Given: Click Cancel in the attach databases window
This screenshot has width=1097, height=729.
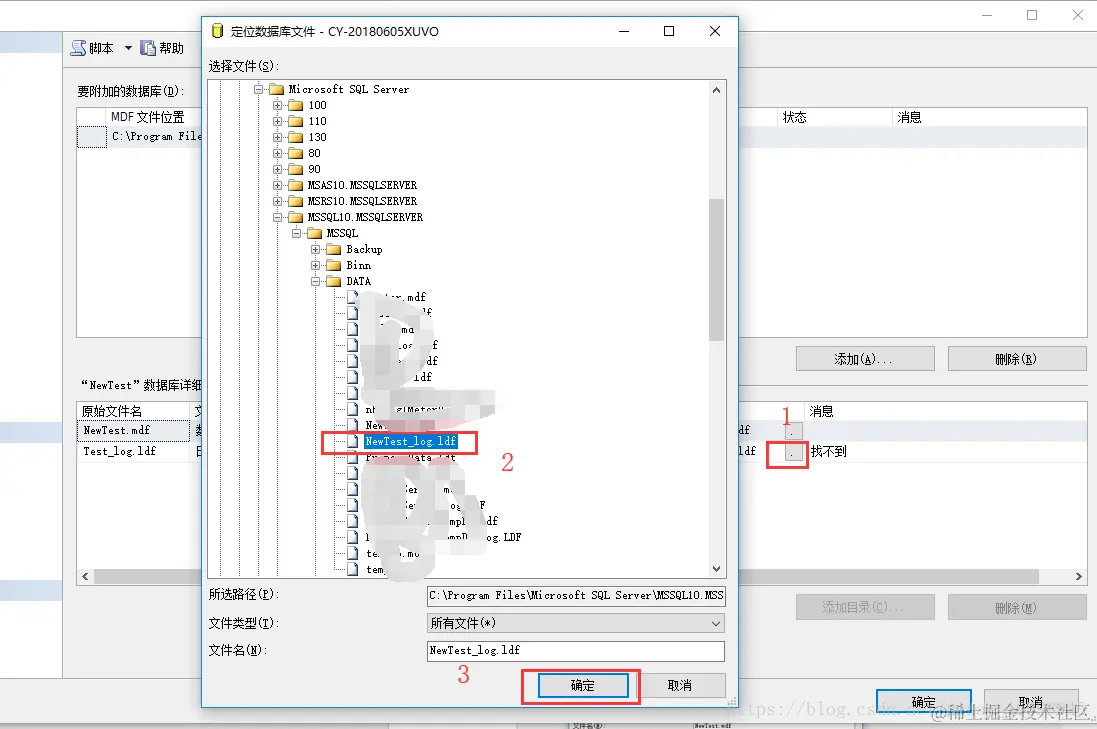Looking at the screenshot, I should [x=1031, y=702].
